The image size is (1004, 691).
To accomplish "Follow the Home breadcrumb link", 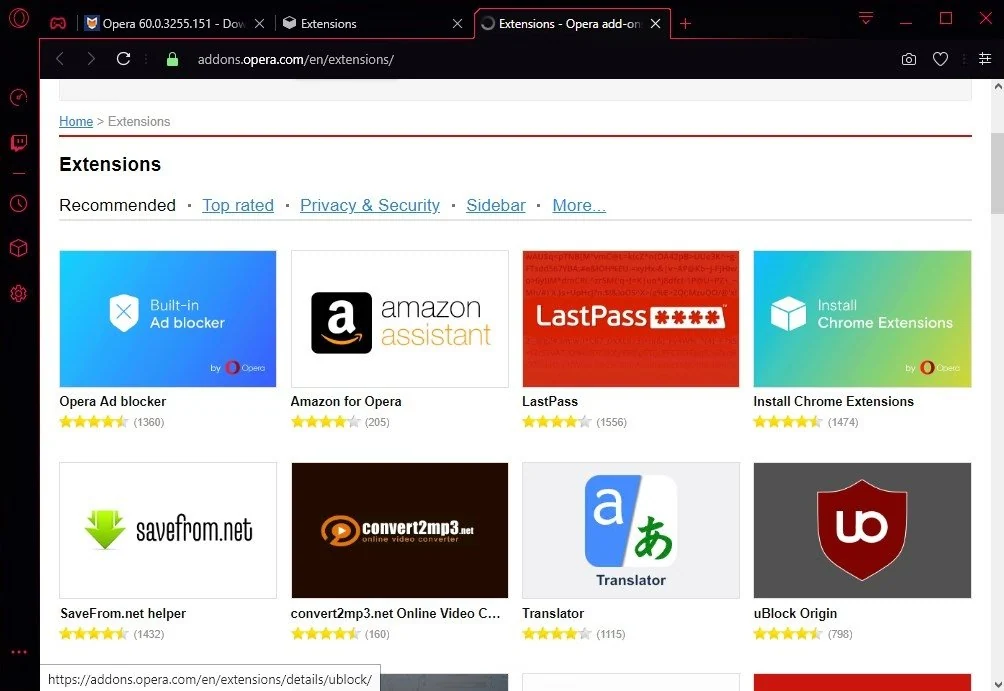I will tap(76, 122).
